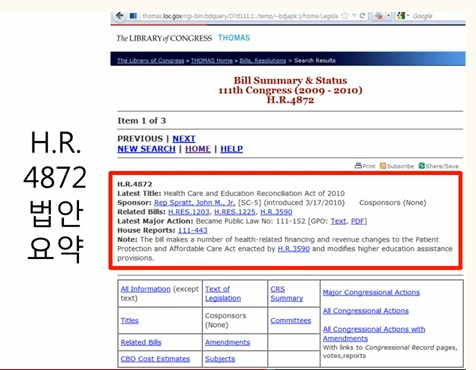This screenshot has height=370, width=476.
Task: Click the HOME link
Action: pyautogui.click(x=198, y=149)
